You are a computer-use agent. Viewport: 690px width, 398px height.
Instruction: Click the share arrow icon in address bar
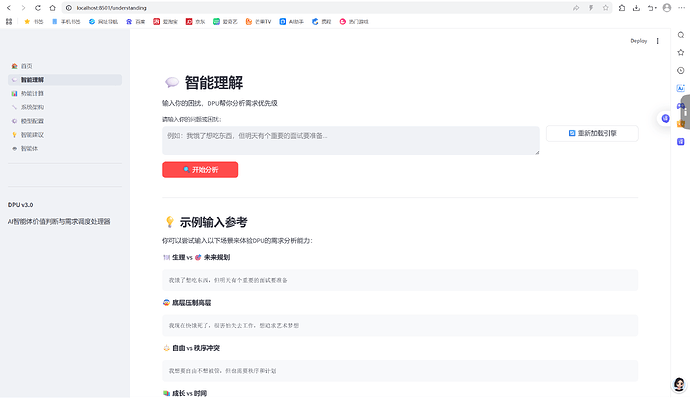pos(576,8)
